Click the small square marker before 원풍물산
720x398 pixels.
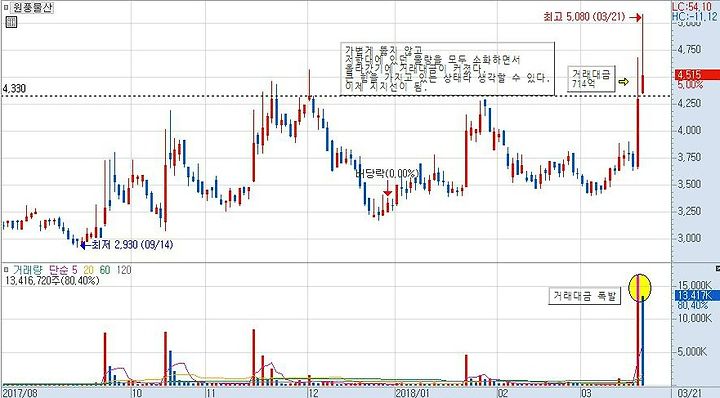click(x=6, y=8)
